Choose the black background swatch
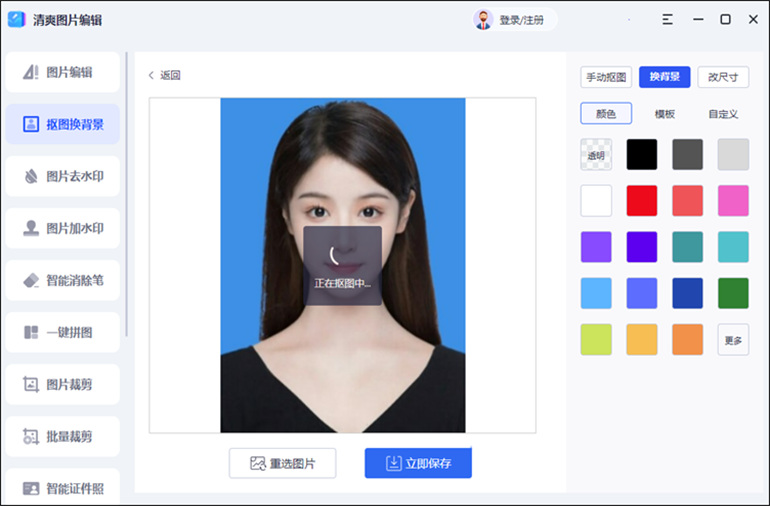The height and width of the screenshot is (506, 770). (x=642, y=155)
